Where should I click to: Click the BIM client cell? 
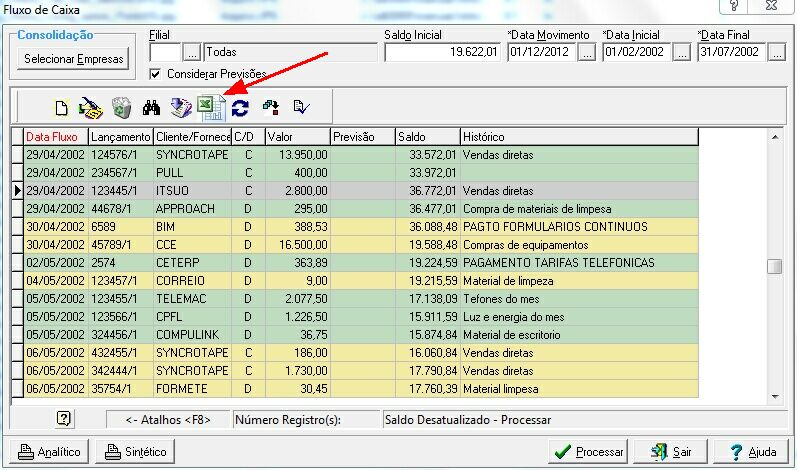[x=193, y=227]
